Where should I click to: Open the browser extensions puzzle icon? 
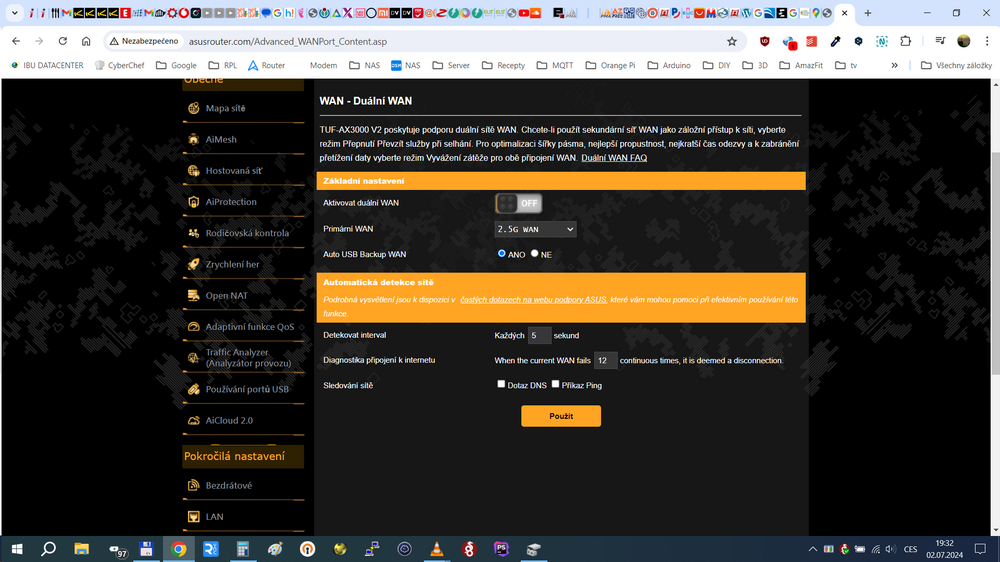[906, 41]
